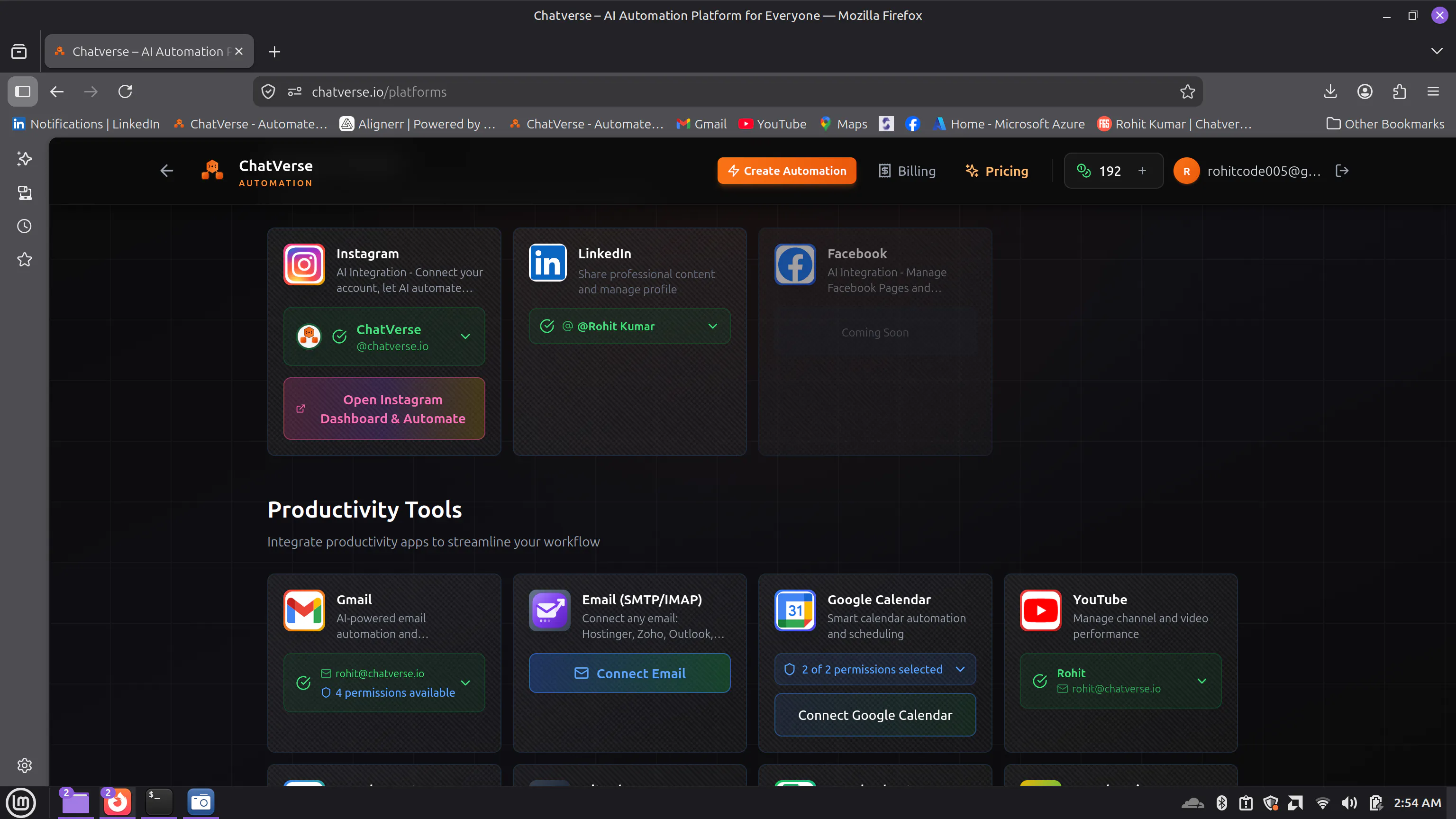Viewport: 1456px width, 819px height.
Task: Open the screenshot tool in taskbar
Action: 200,802
